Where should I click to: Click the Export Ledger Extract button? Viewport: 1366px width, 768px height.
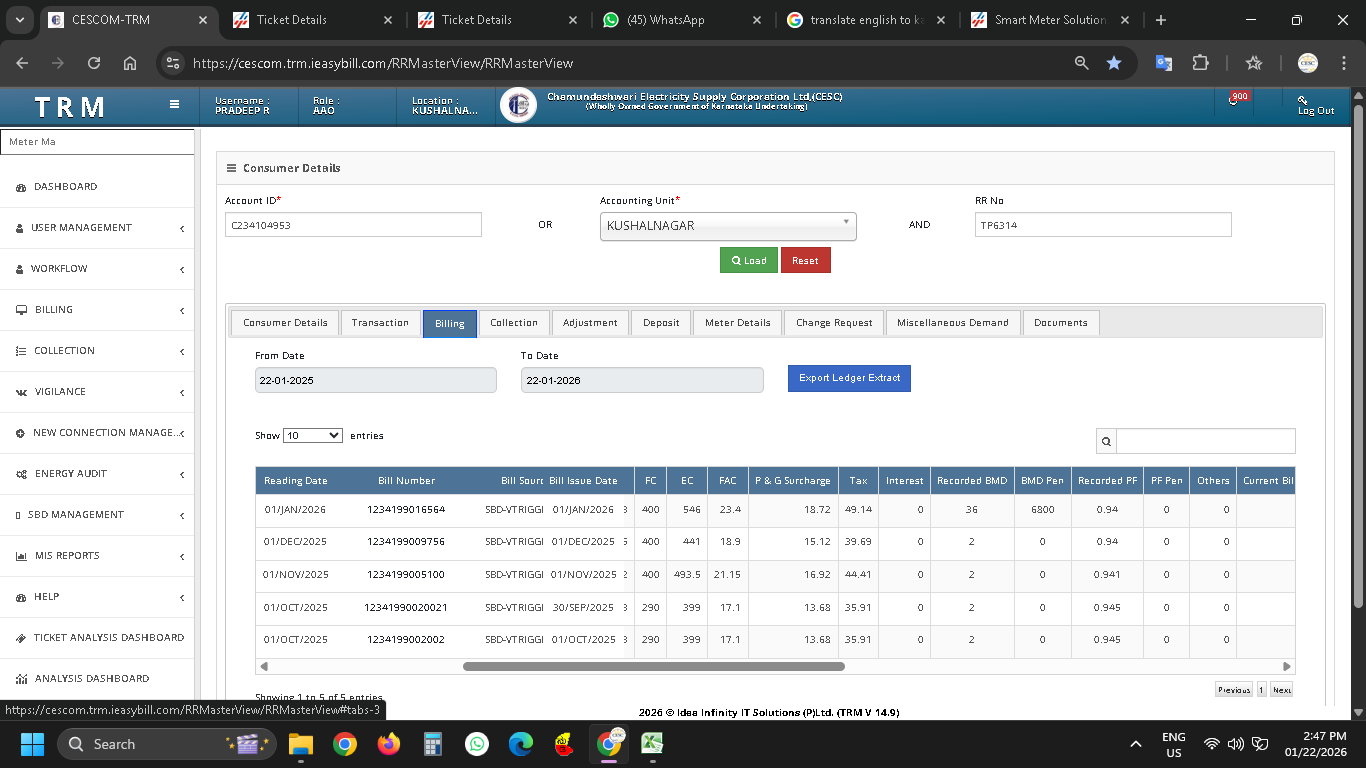(849, 378)
